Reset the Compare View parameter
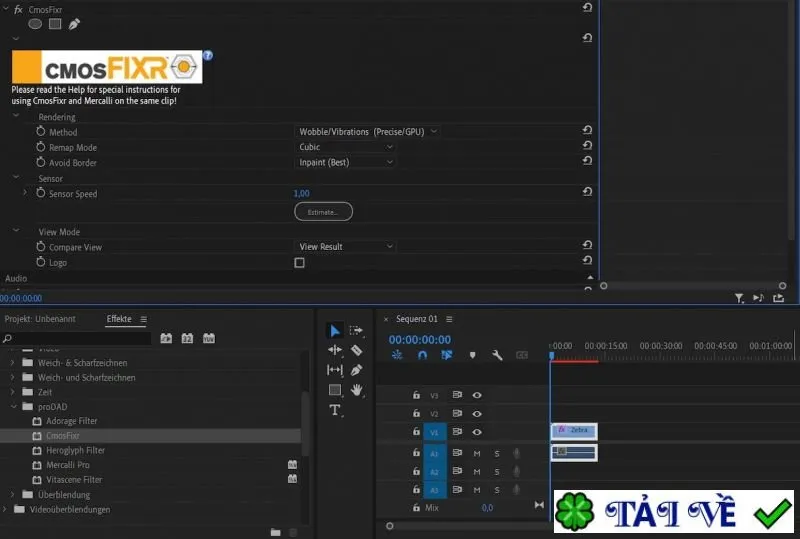This screenshot has width=800, height=539. point(587,245)
